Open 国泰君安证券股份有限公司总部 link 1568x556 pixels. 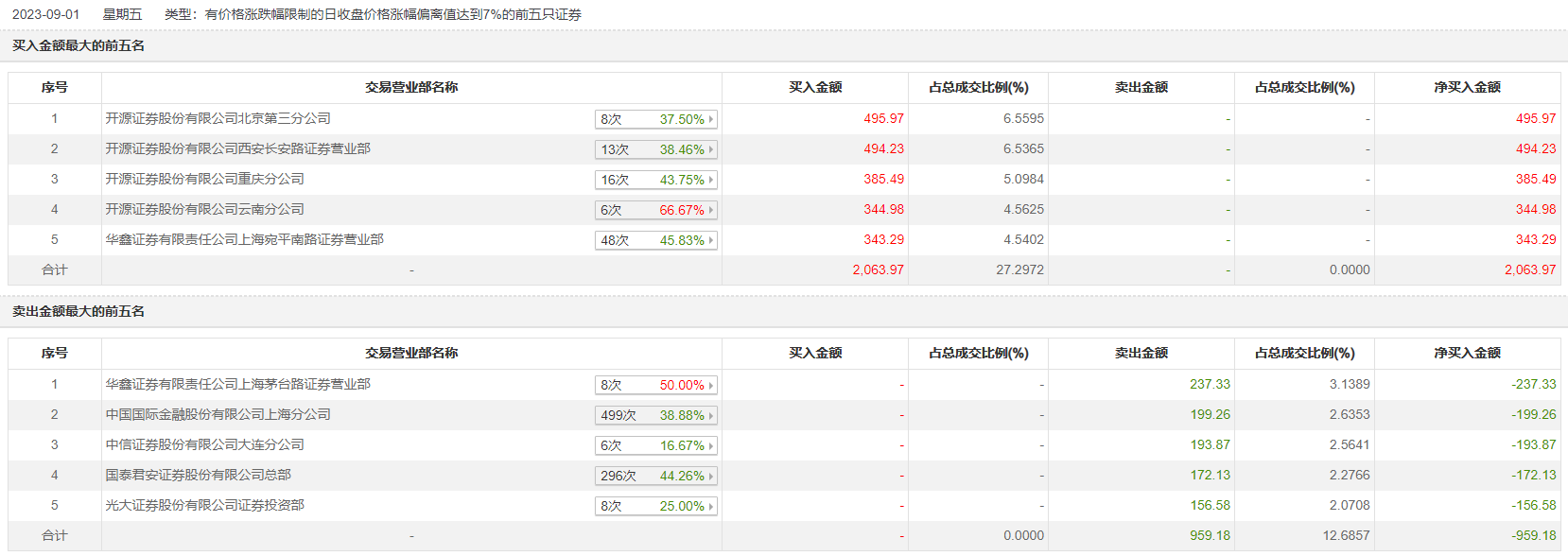pos(199,475)
